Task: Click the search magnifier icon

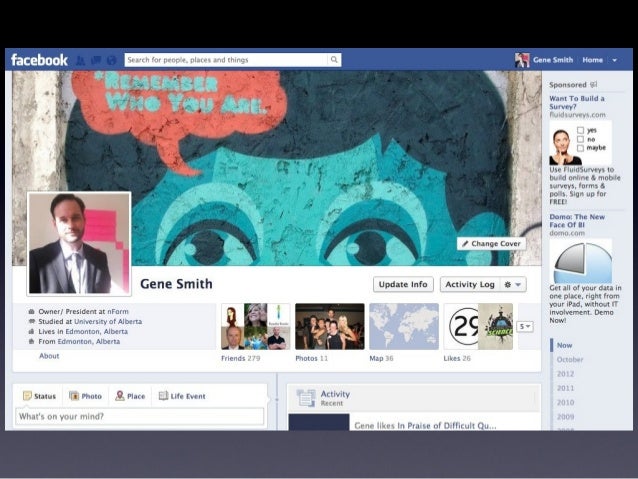Action: point(334,60)
